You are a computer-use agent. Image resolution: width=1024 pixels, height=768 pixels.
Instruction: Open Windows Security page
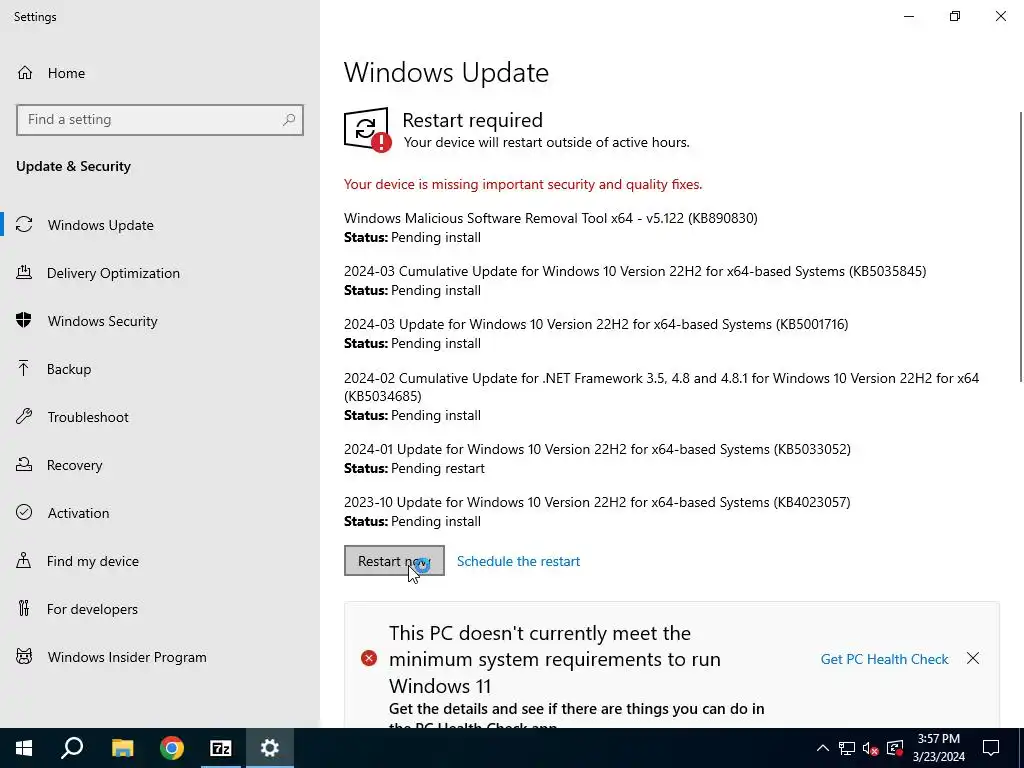(x=160, y=321)
